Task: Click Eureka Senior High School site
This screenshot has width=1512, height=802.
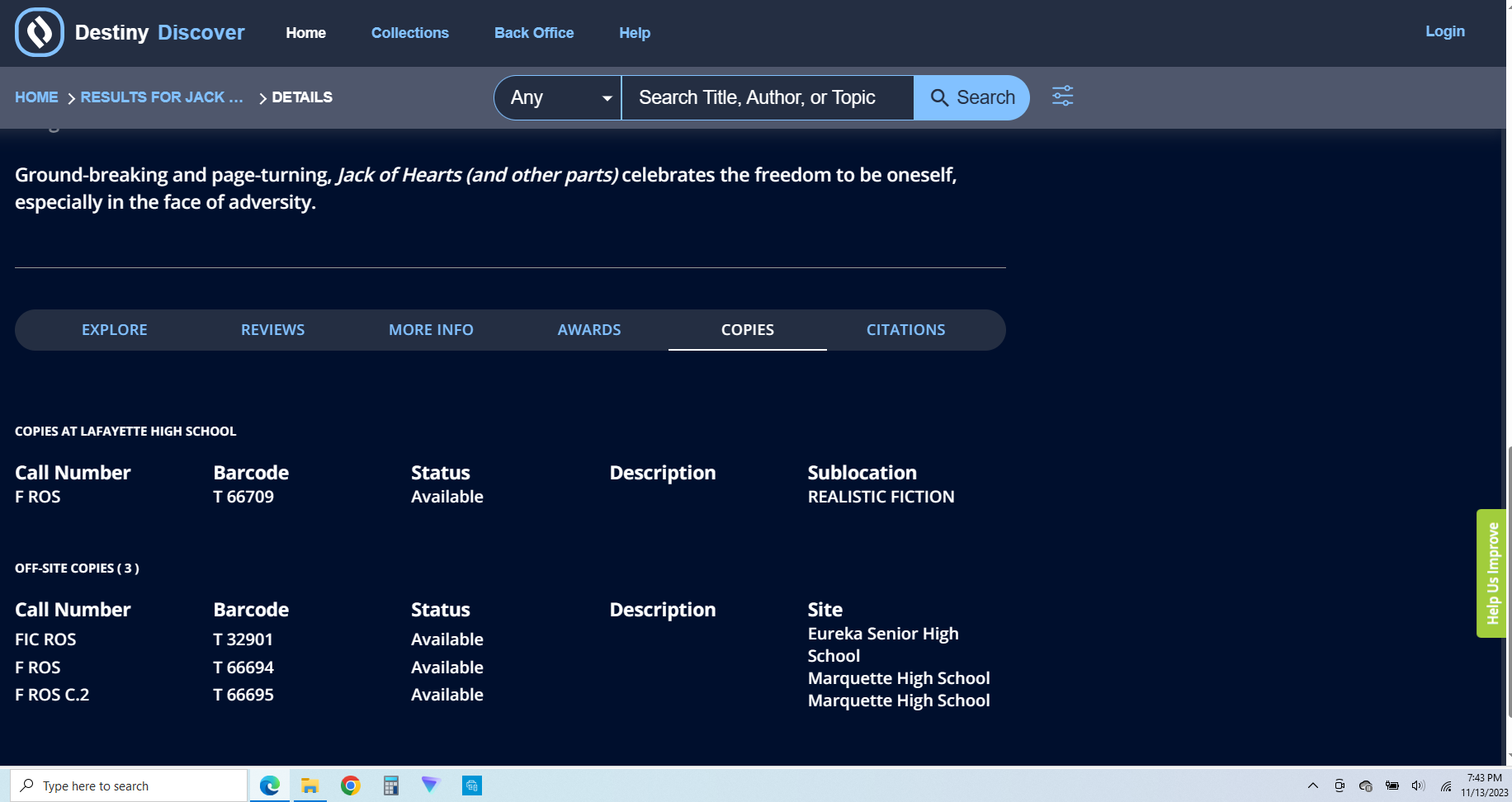Action: [x=883, y=644]
